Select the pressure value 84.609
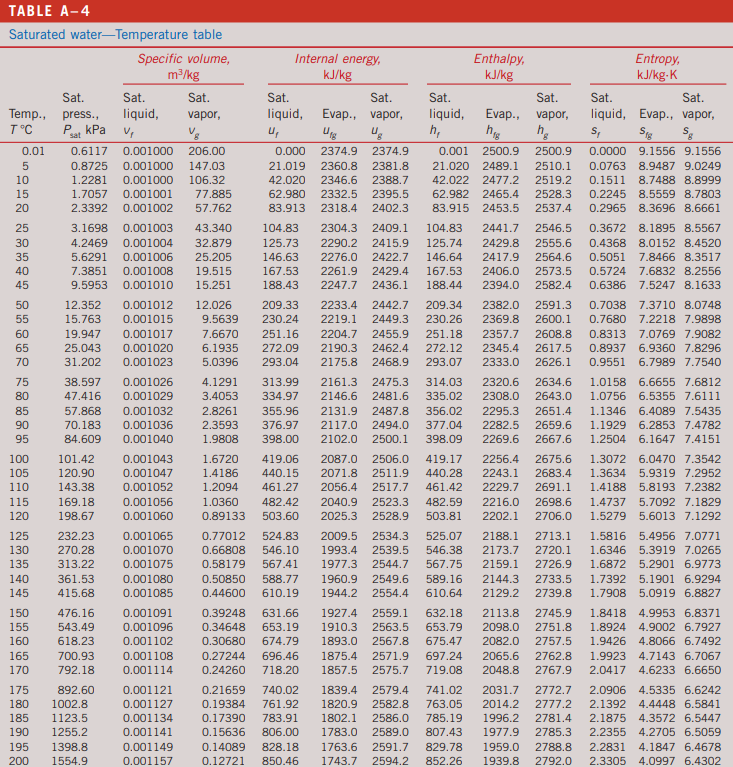The height and width of the screenshot is (767, 733). click(83, 439)
